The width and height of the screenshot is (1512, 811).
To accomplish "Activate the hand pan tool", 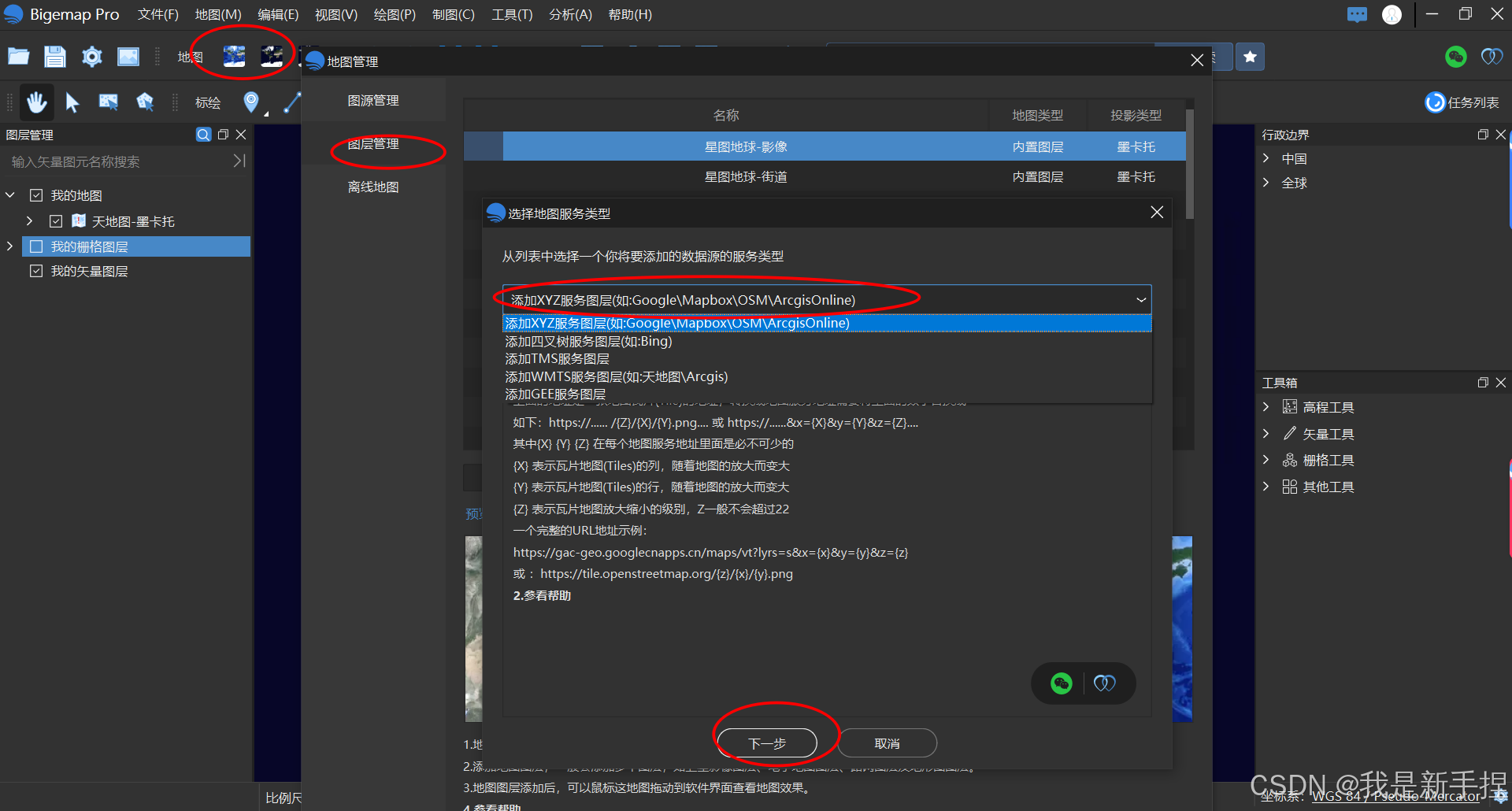I will [x=37, y=102].
